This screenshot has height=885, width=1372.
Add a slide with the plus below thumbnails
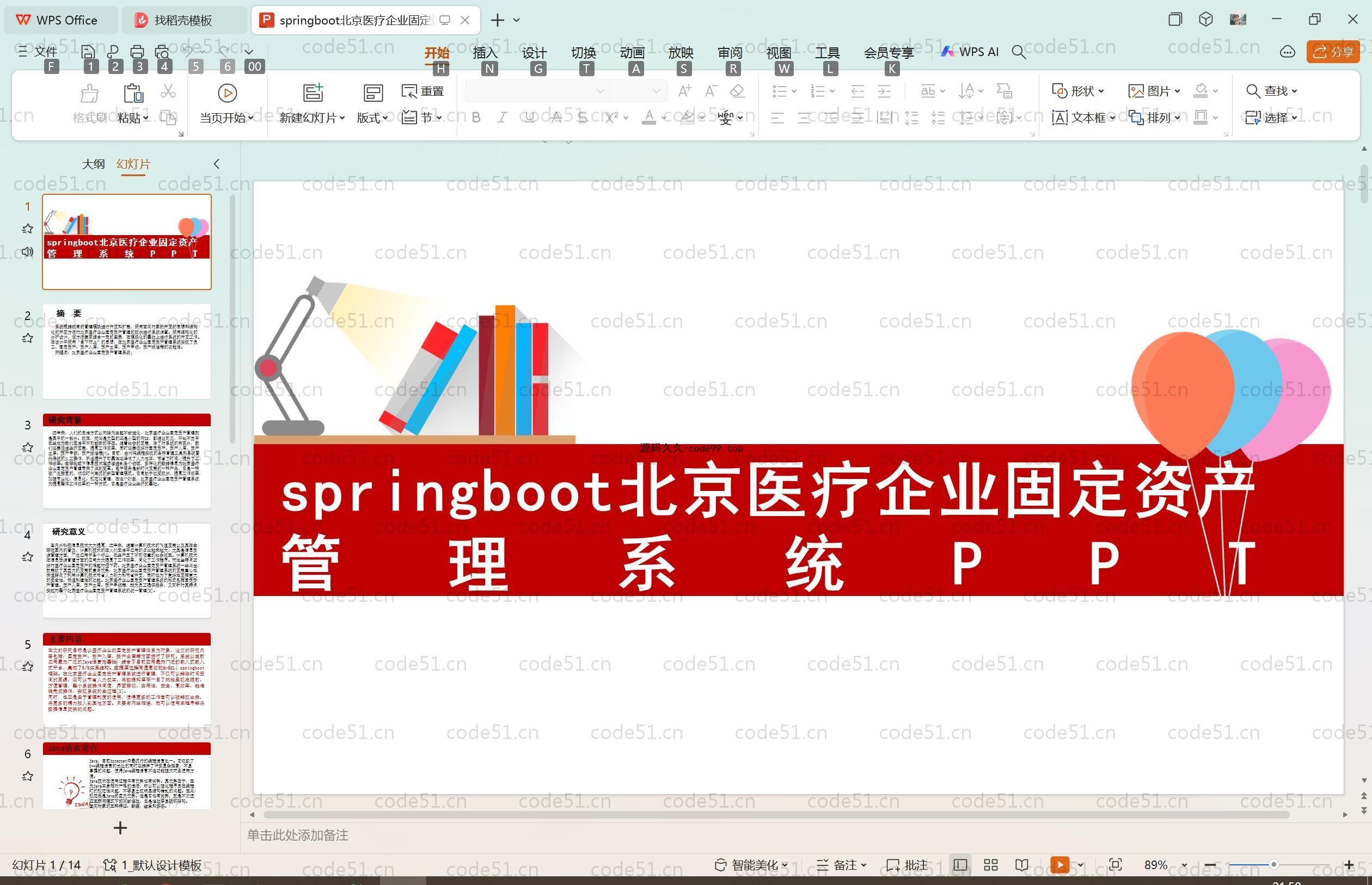[120, 828]
